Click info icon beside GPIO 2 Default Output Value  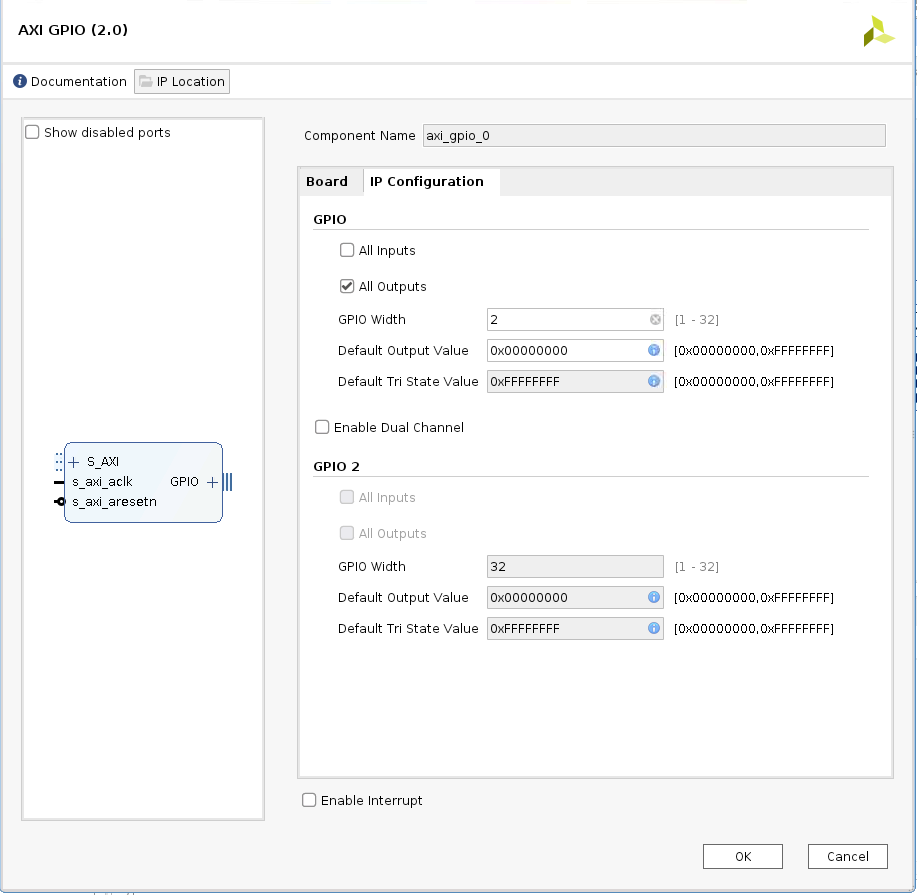(654, 598)
